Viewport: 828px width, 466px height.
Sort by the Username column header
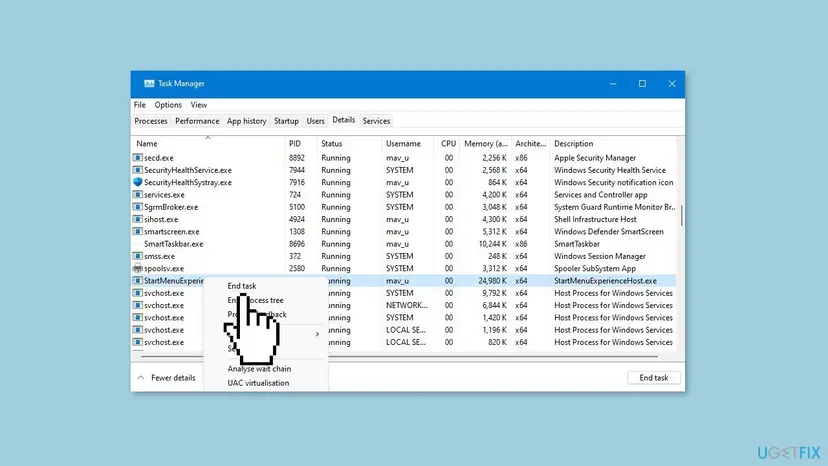tap(403, 144)
